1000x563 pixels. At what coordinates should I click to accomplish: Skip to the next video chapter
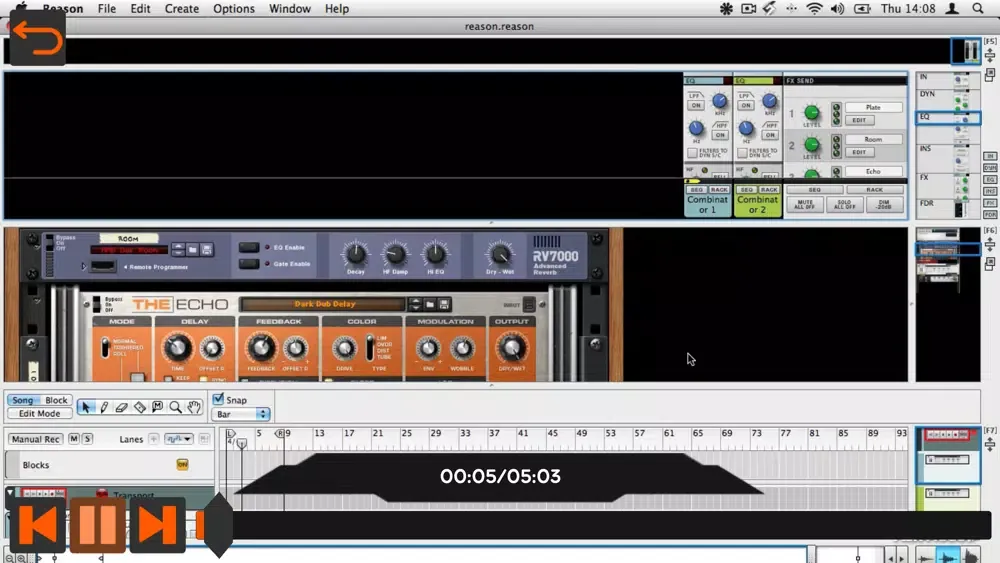point(158,525)
